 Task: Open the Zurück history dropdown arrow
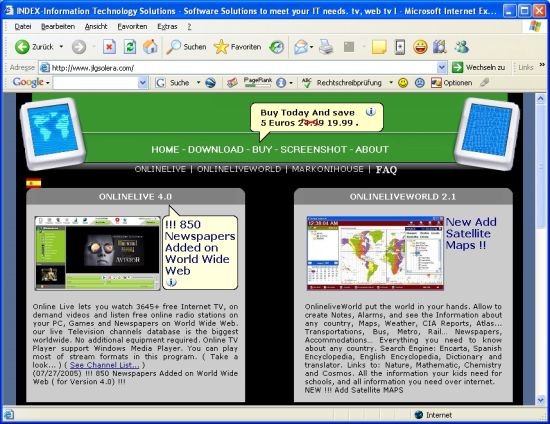click(x=61, y=46)
